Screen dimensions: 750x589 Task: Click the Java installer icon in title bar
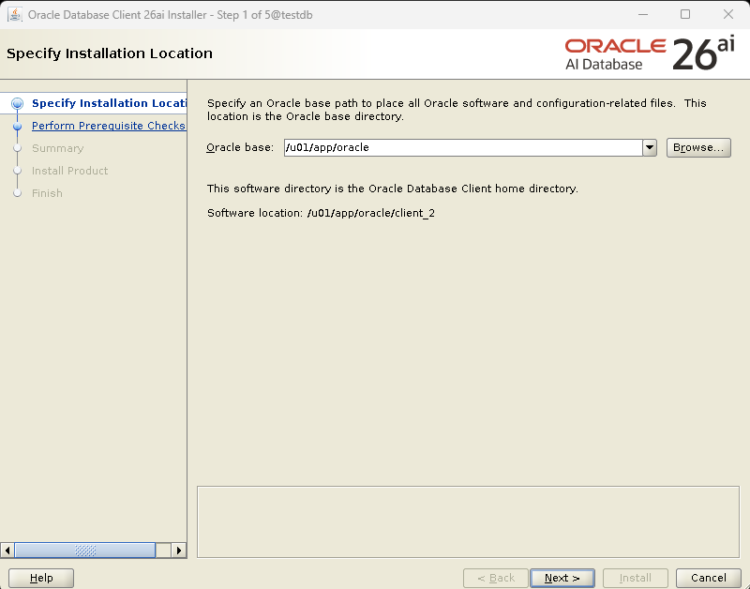pos(15,15)
